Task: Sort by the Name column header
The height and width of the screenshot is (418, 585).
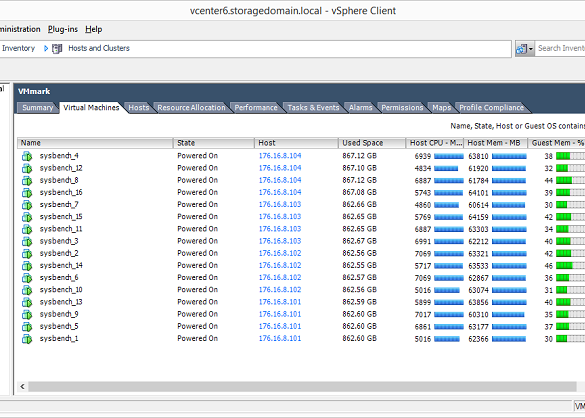Action: [95, 143]
